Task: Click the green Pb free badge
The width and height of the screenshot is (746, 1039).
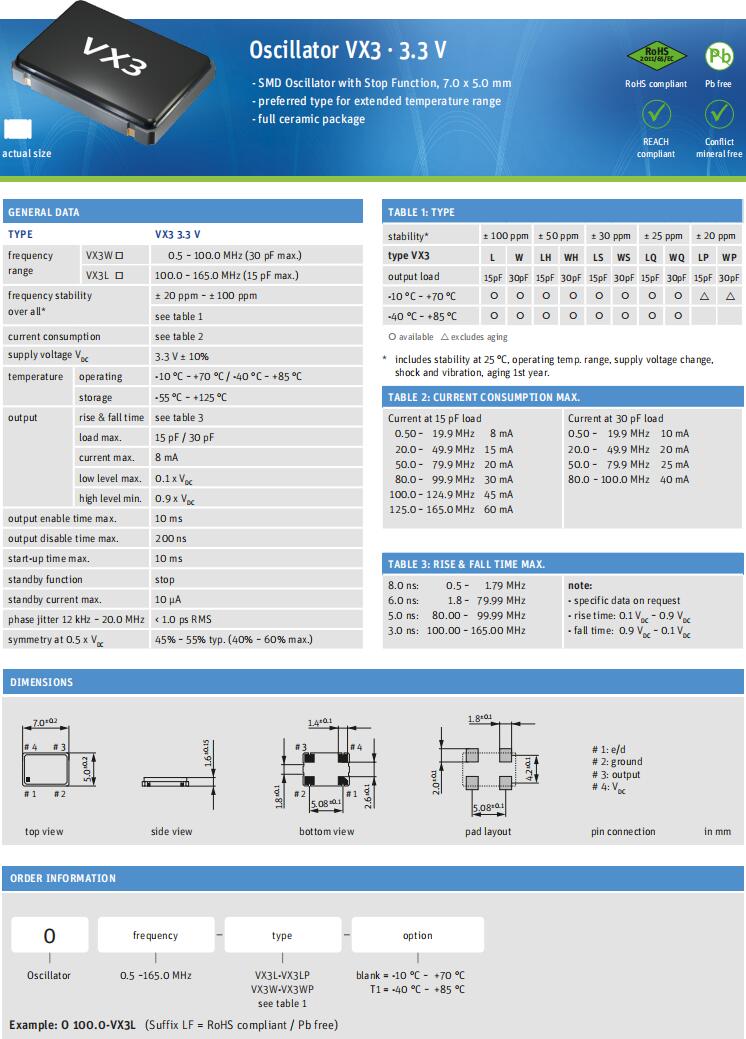Action: (x=719, y=54)
